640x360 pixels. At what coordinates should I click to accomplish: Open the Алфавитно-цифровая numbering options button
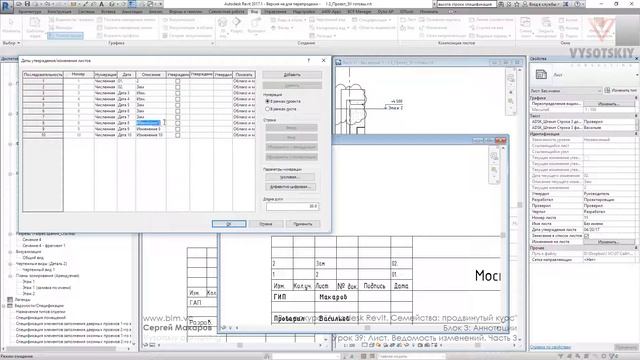pos(290,187)
